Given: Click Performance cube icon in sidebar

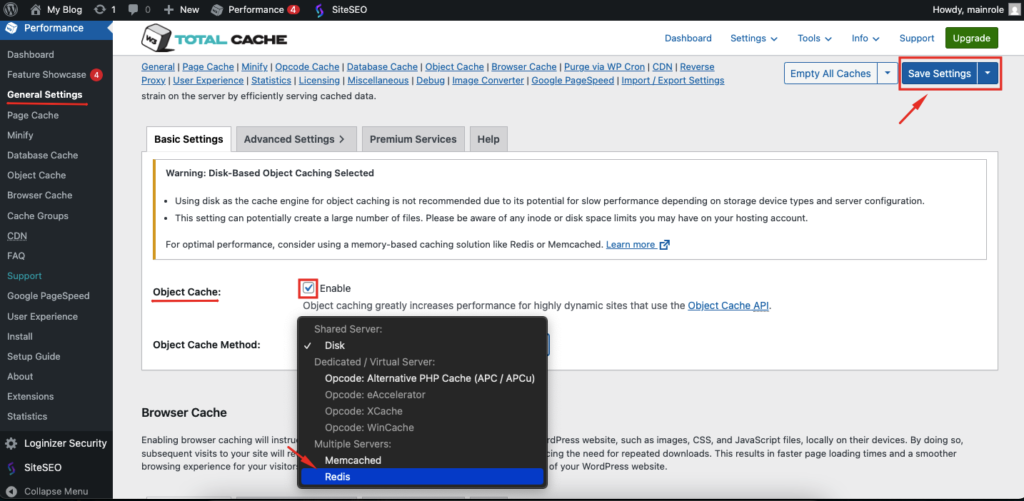Looking at the screenshot, I should tap(12, 28).
